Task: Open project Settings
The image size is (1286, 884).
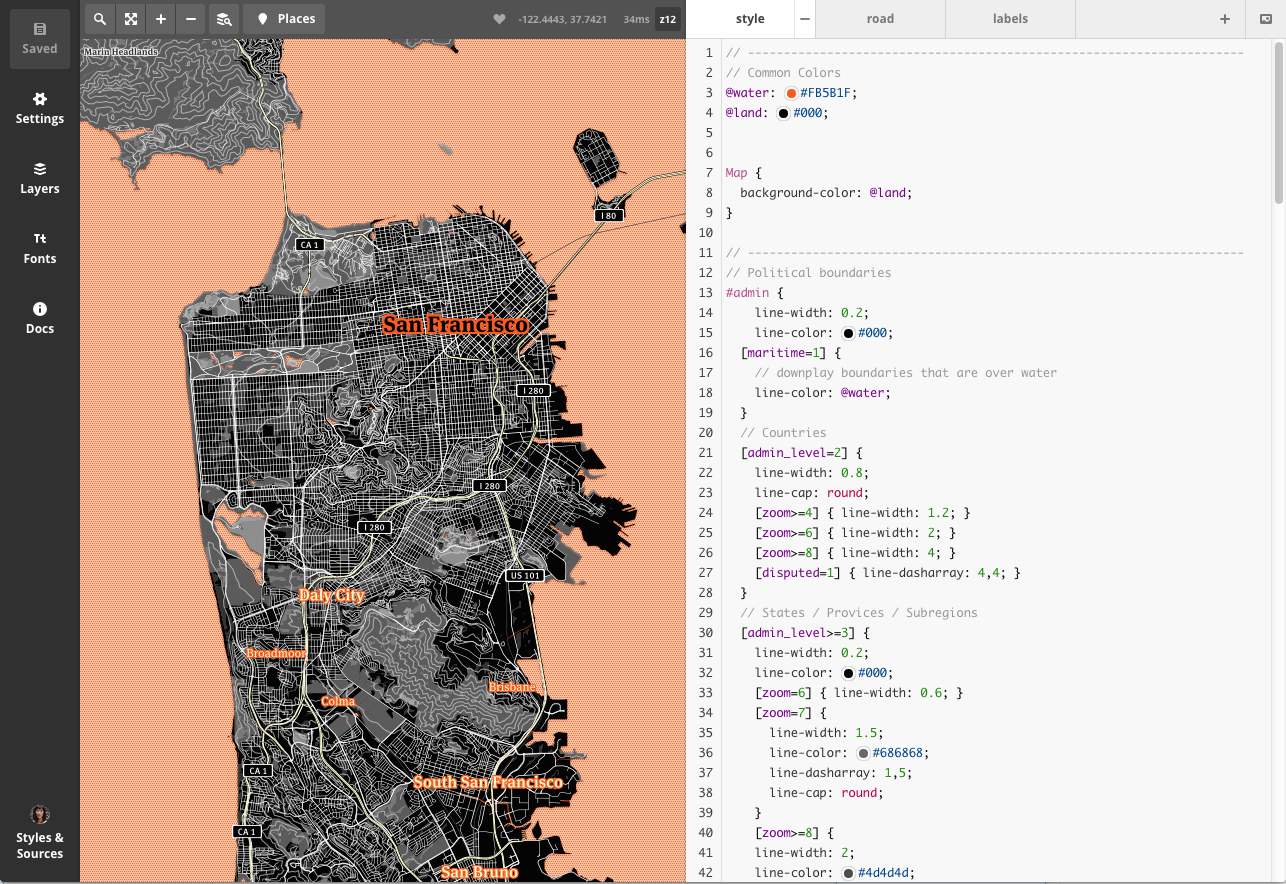Action: [x=40, y=108]
